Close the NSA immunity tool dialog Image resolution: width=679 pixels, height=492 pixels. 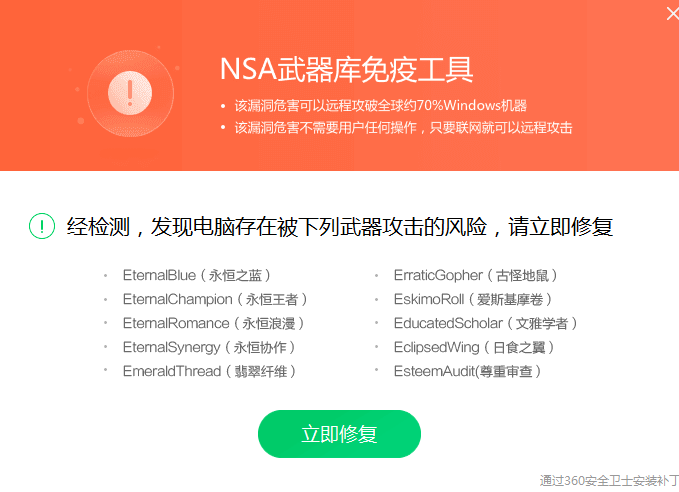673,14
